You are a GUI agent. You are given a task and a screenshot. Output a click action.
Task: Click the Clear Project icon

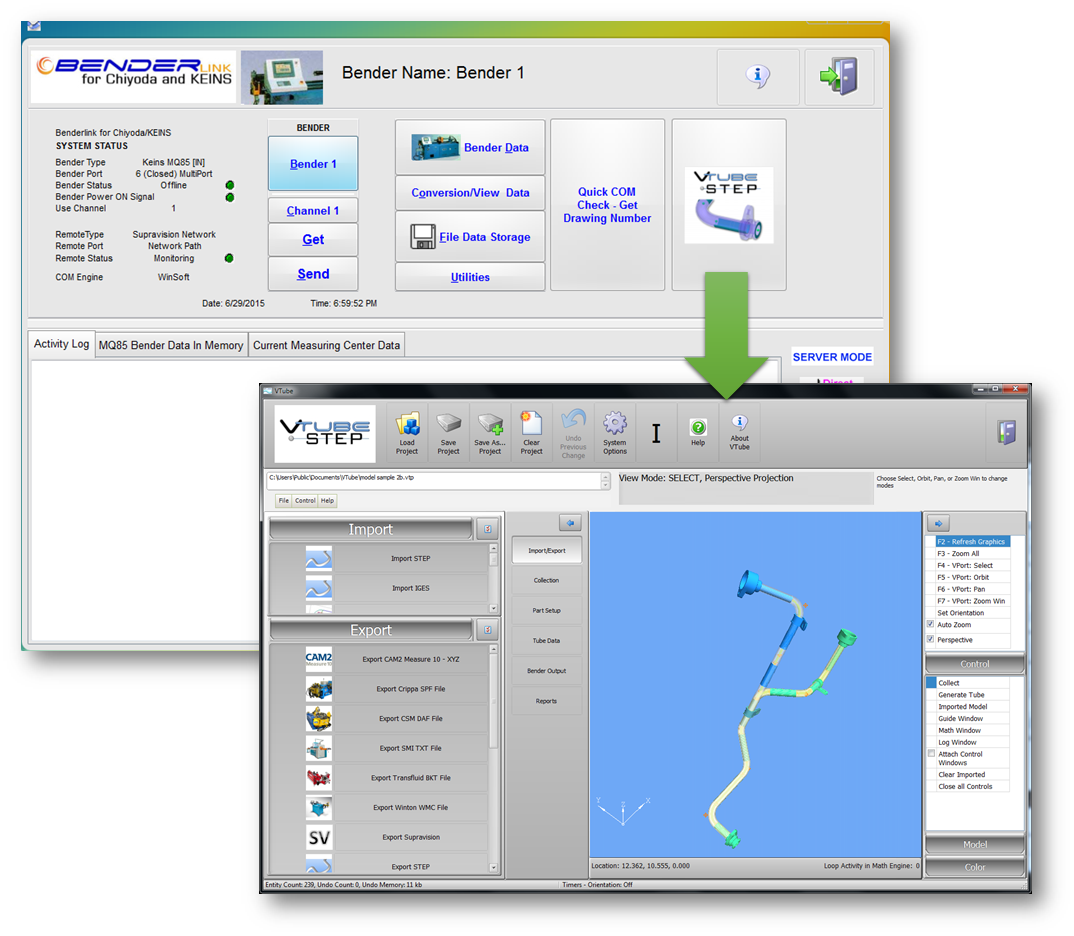tap(531, 425)
